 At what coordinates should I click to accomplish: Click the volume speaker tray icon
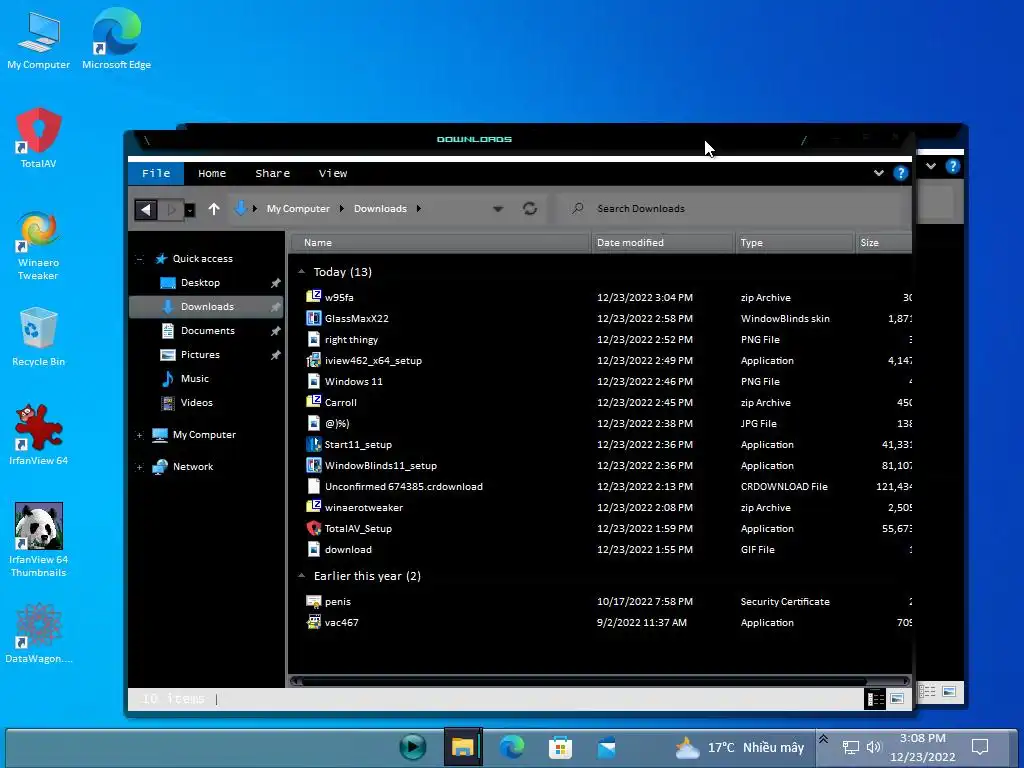coord(874,746)
